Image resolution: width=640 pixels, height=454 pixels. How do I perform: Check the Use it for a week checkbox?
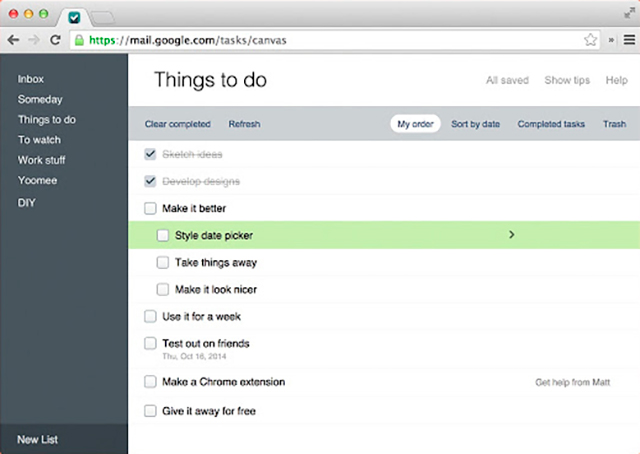150,316
